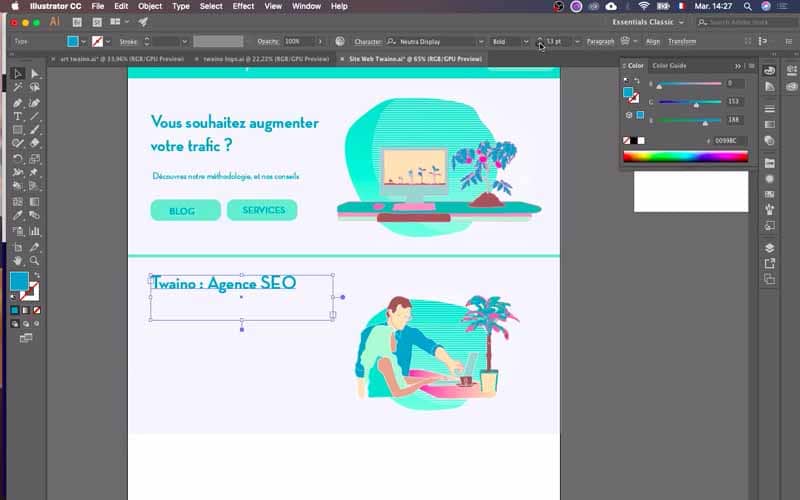Open the font size dropdown arrow
The height and width of the screenshot is (500, 800).
click(578, 42)
